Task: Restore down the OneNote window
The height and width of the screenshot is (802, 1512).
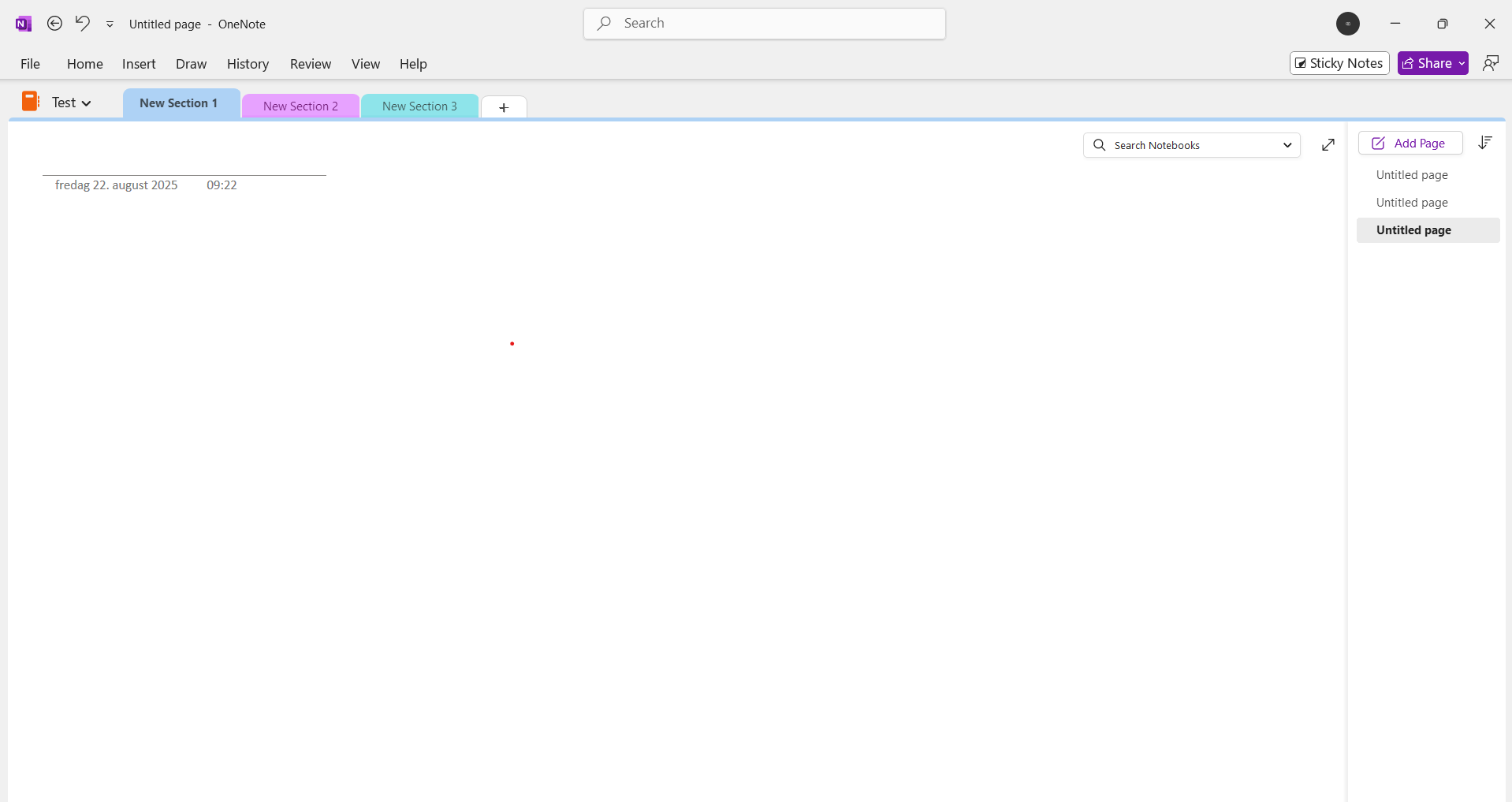Action: coord(1443,24)
